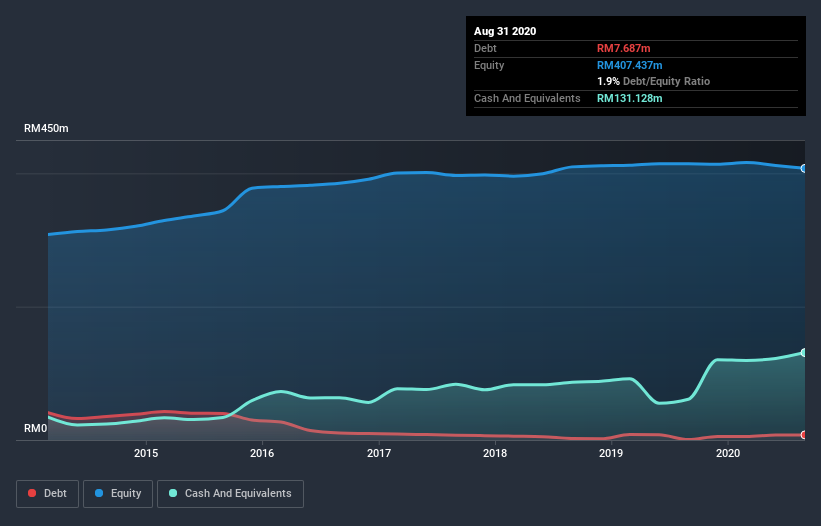Click the RM450m y-axis label
Viewport: 821px width, 526px height.
[46, 129]
